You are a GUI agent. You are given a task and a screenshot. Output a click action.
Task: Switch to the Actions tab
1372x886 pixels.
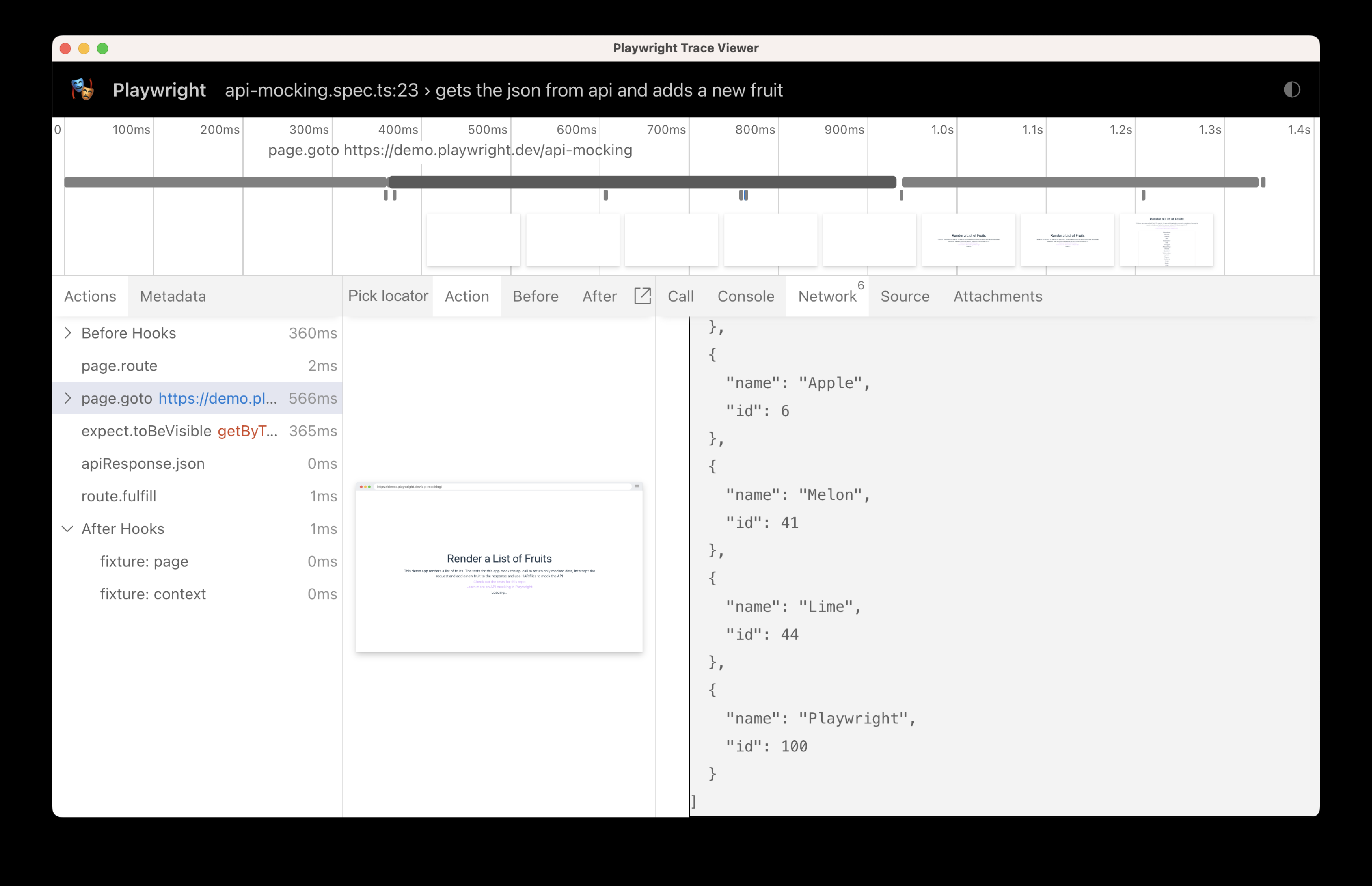tap(90, 296)
